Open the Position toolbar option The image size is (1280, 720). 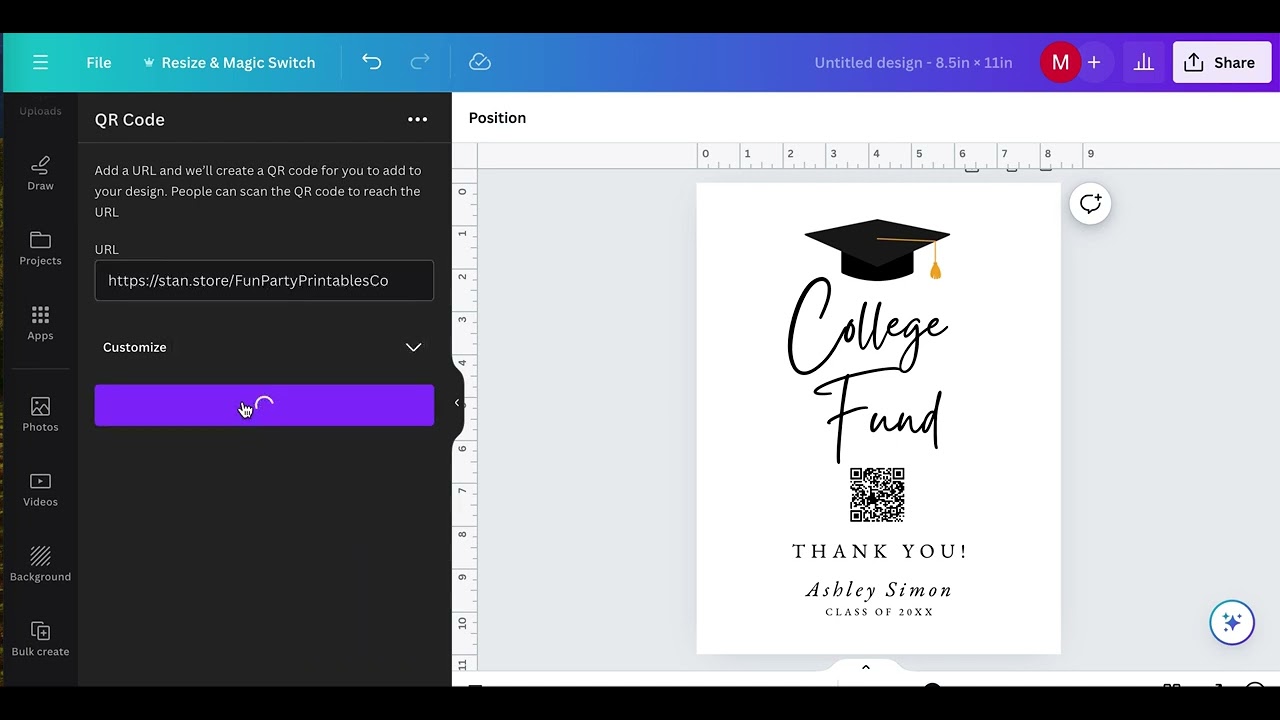(497, 118)
